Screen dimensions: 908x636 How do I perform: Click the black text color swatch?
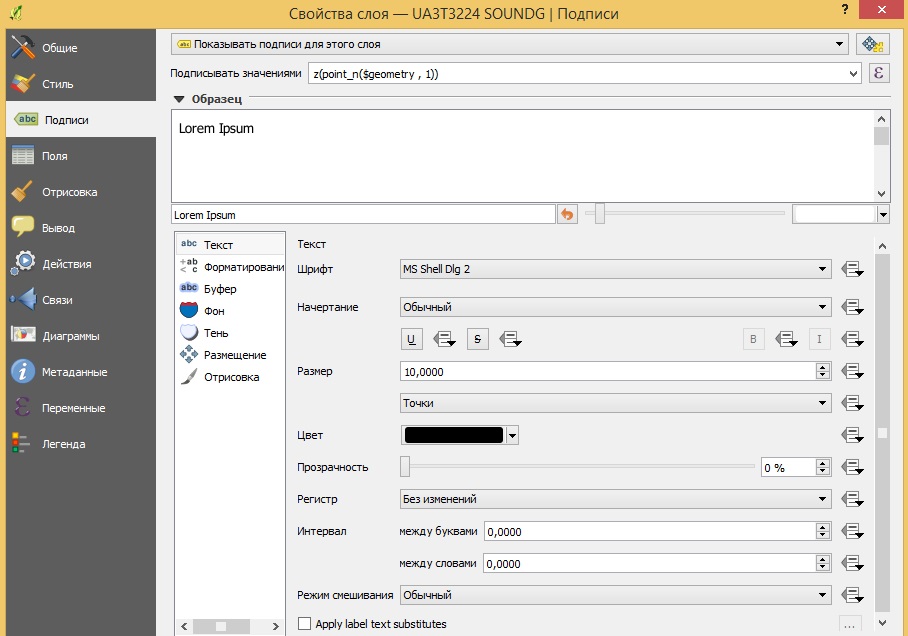(453, 435)
